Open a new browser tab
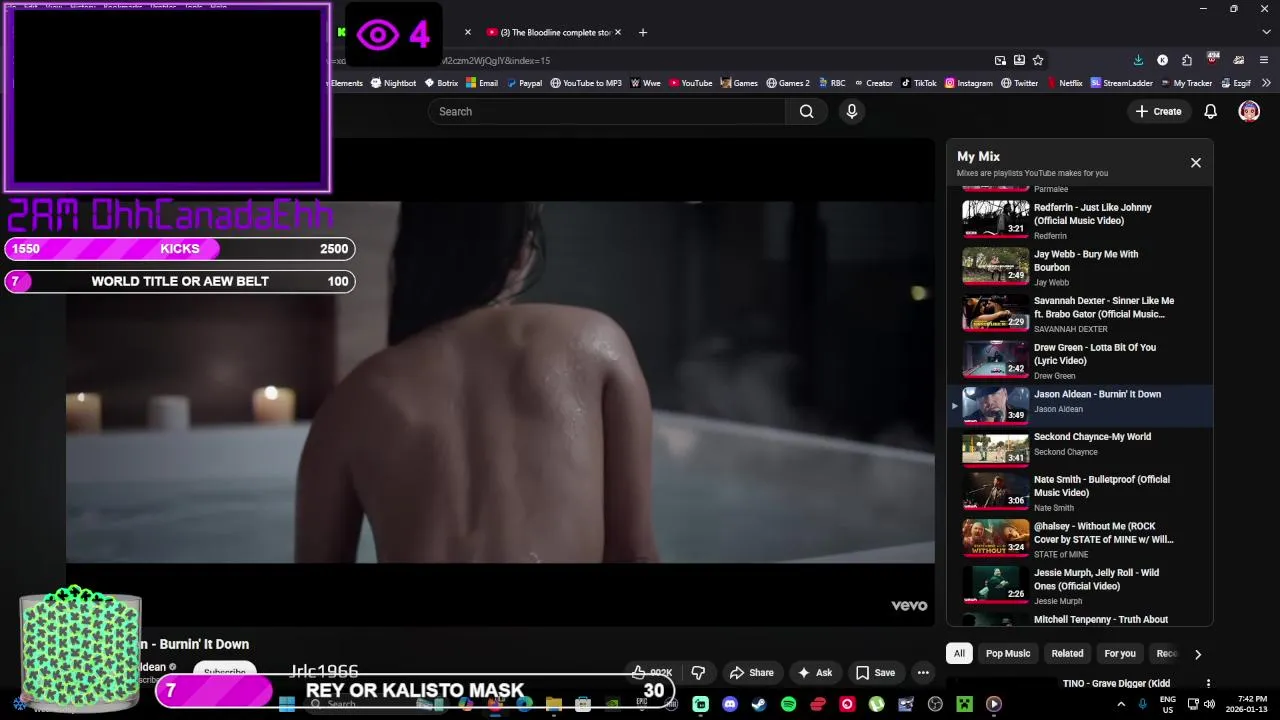 642,32
